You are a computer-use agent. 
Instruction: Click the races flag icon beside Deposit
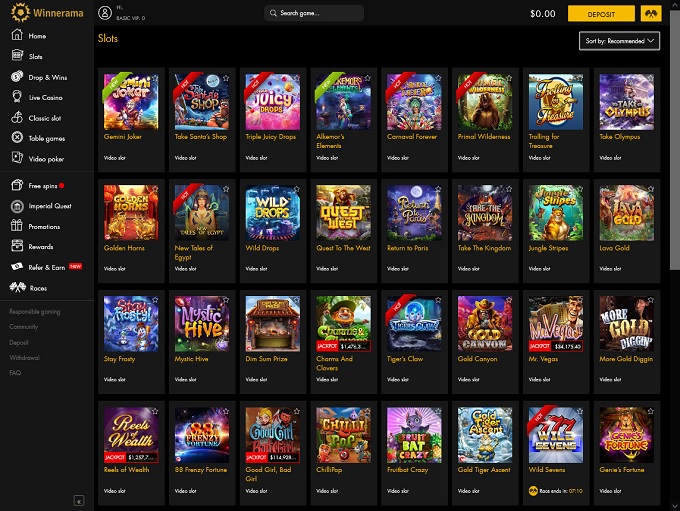(x=651, y=13)
